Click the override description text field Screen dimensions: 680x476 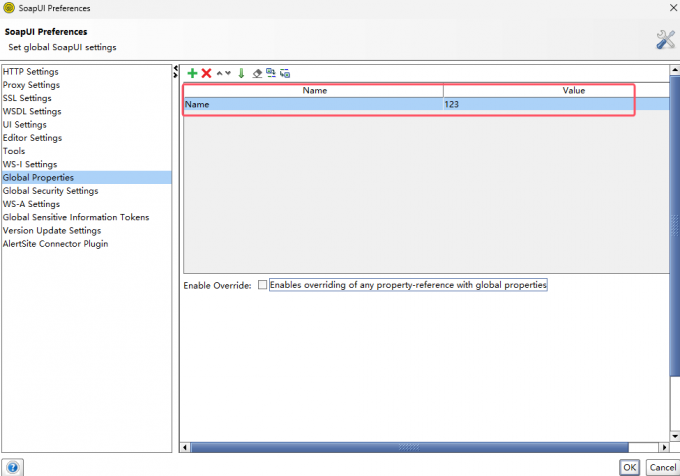click(408, 285)
